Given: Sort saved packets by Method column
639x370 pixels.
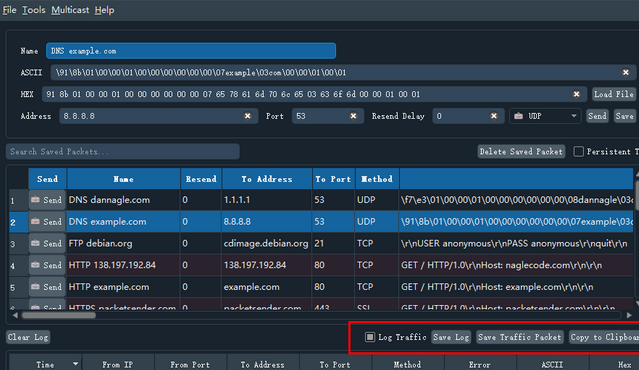Looking at the screenshot, I should click(x=377, y=179).
